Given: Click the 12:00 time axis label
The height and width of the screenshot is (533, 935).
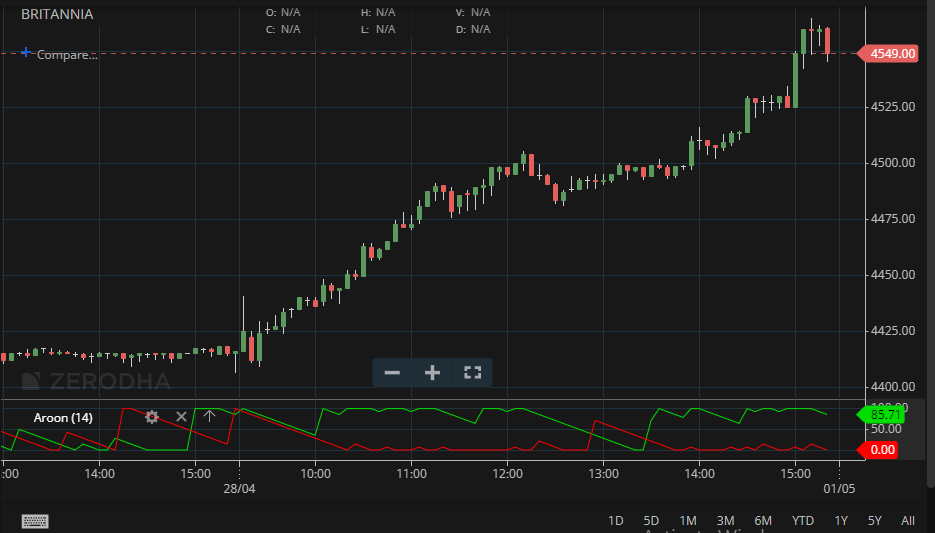Looking at the screenshot, I should pyautogui.click(x=507, y=474).
